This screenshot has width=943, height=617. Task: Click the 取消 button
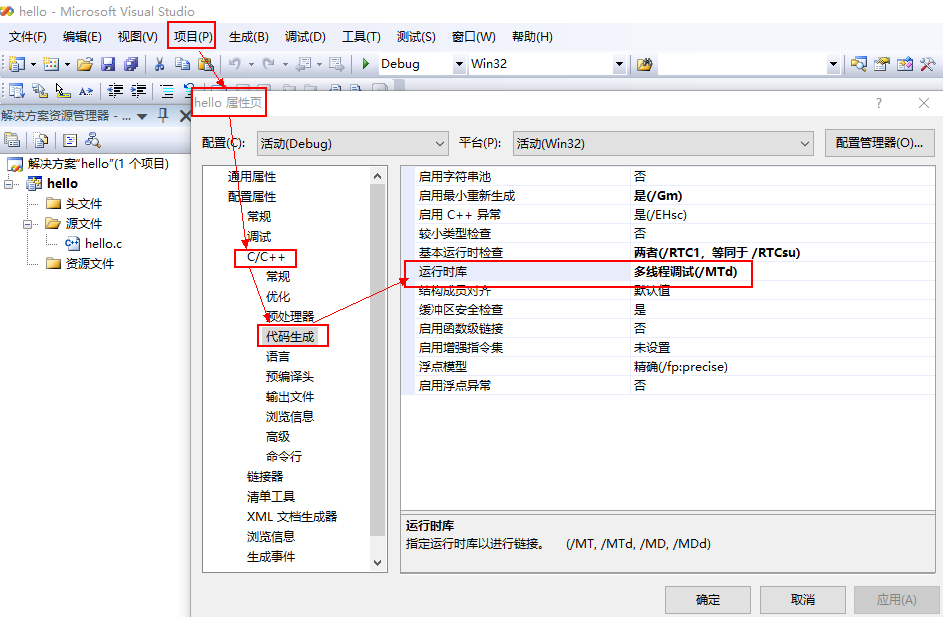(802, 600)
